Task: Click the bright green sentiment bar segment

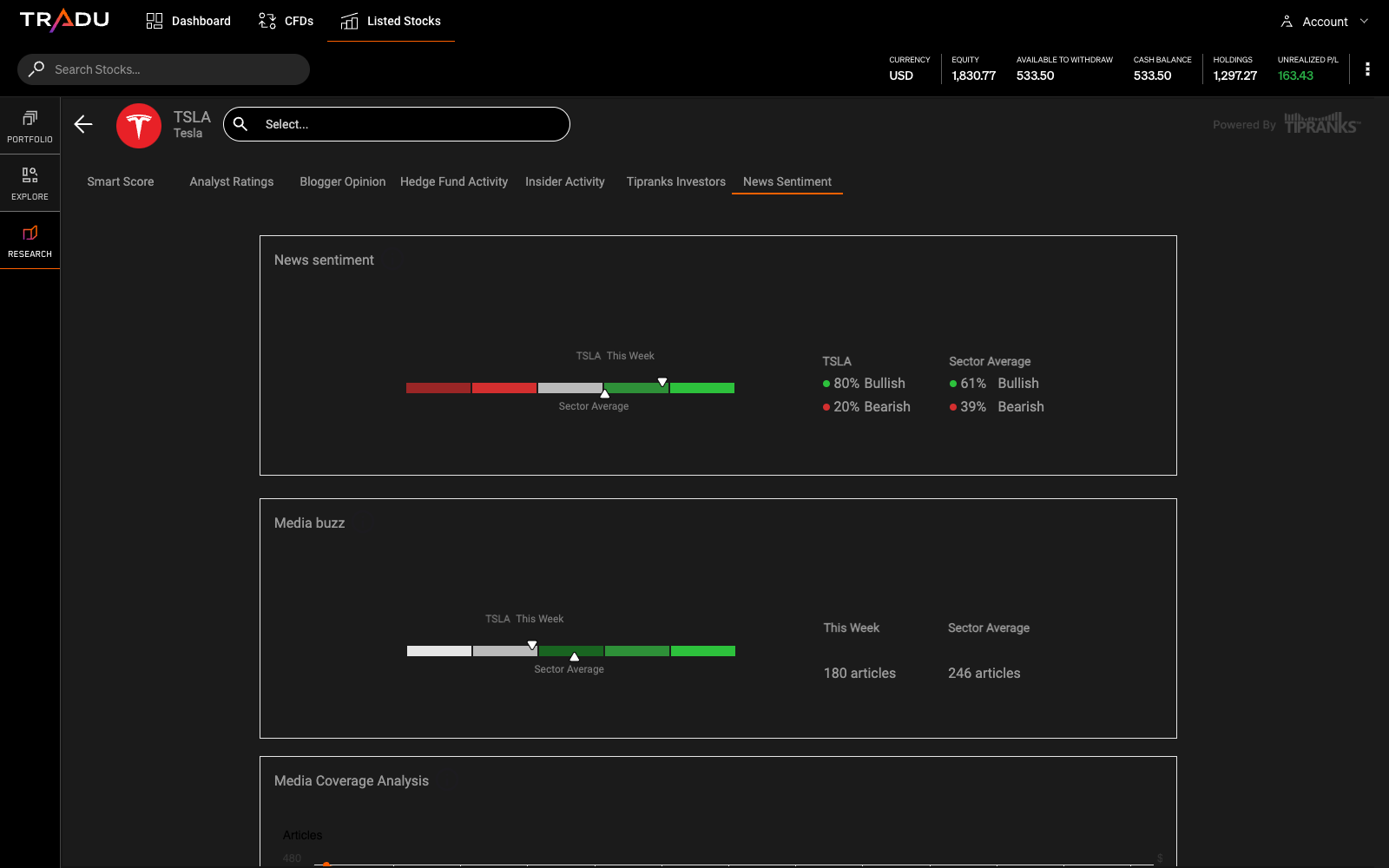Action: (702, 388)
